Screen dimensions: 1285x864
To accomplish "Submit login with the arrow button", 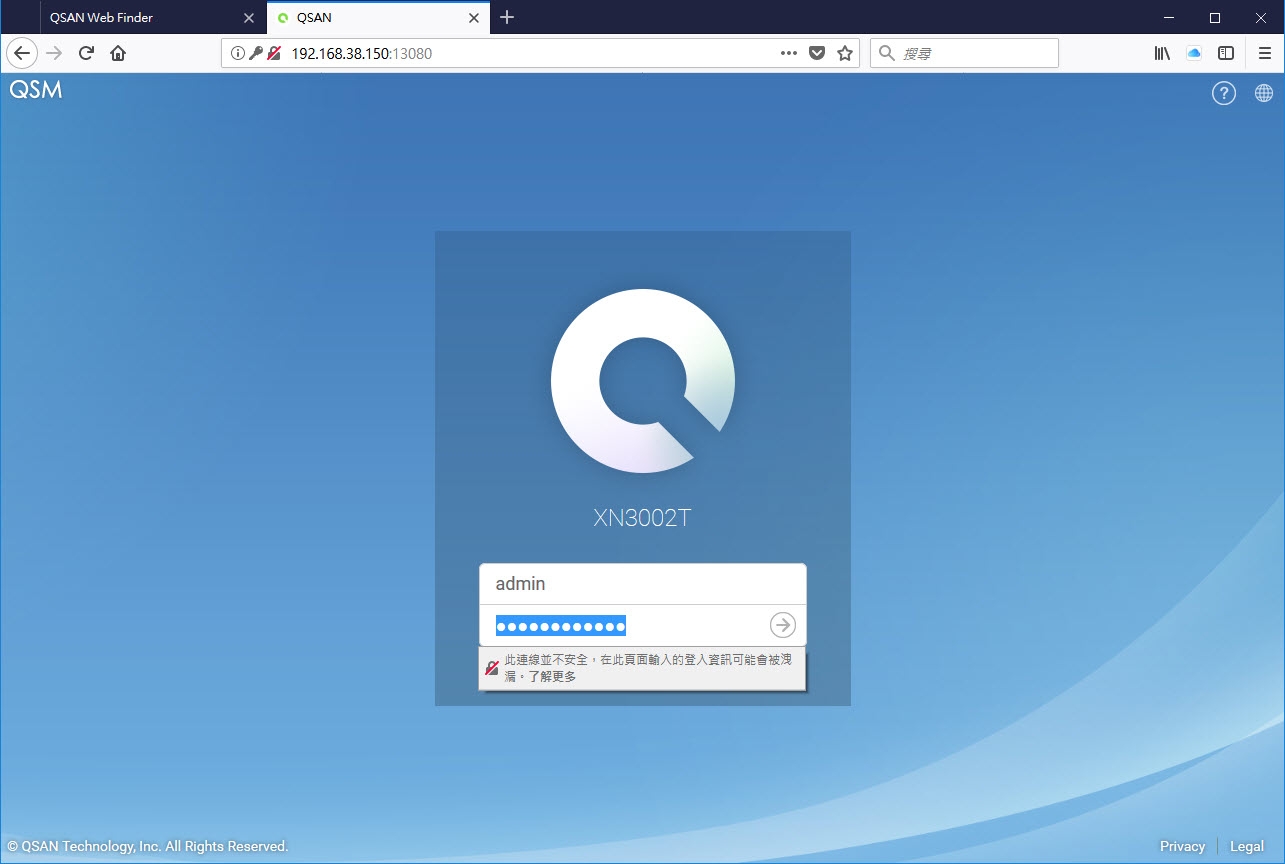I will pos(782,625).
